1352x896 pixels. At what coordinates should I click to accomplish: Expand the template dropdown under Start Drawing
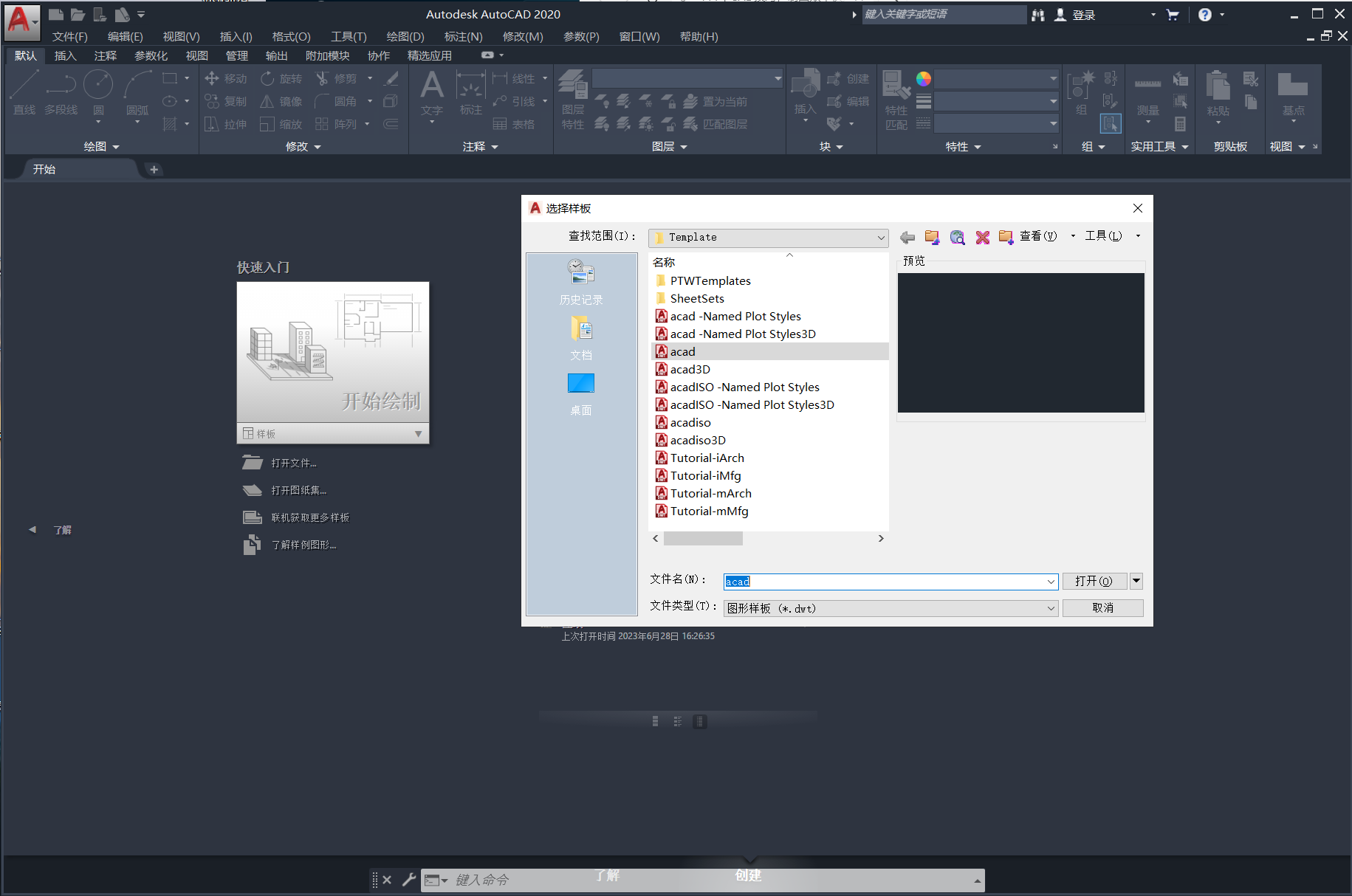418,434
